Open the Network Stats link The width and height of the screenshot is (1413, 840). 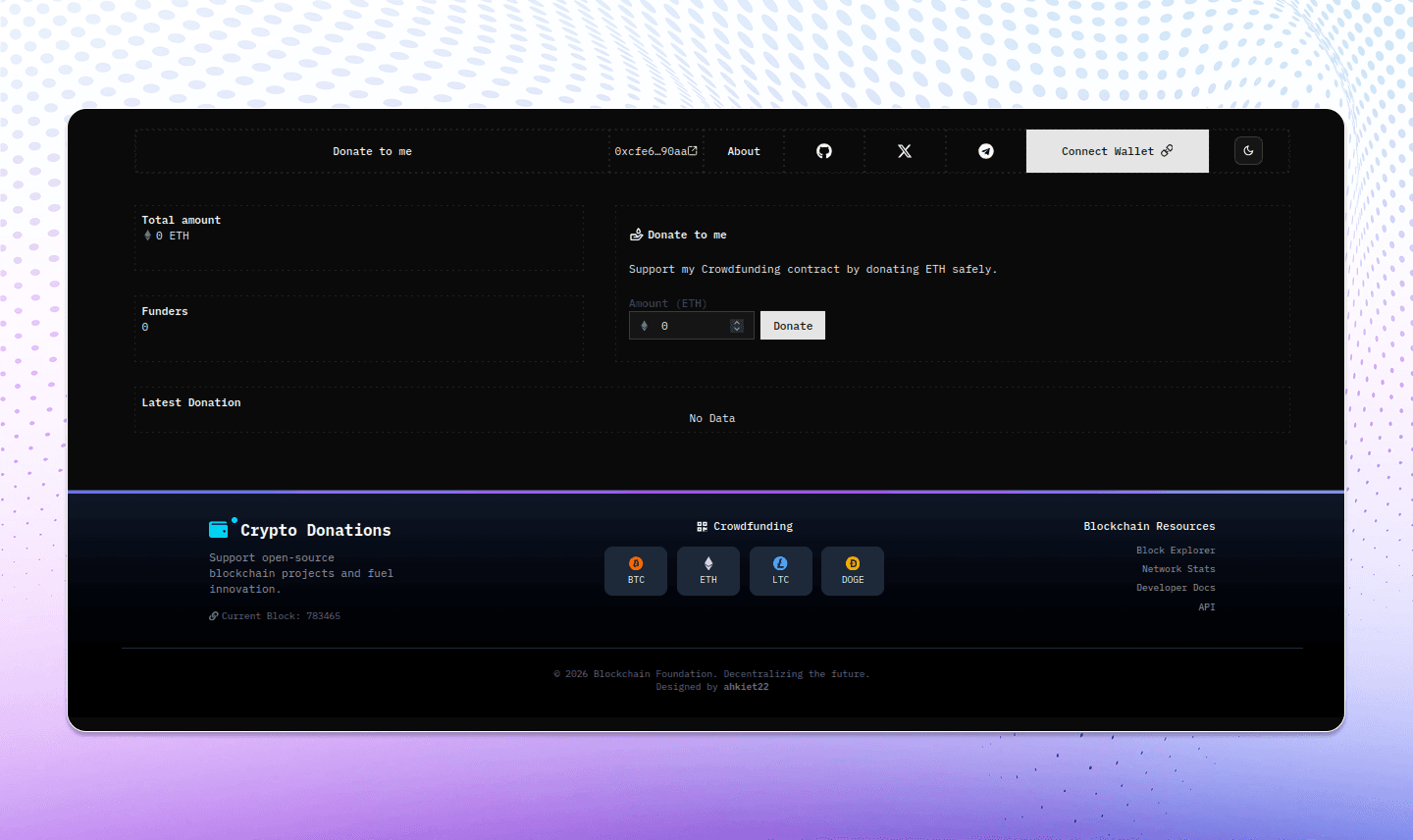(x=1178, y=569)
